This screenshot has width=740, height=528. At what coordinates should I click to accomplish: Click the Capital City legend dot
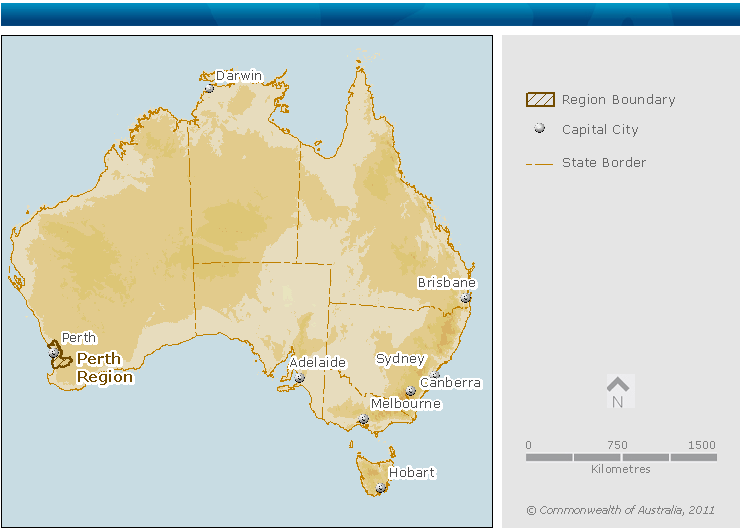pos(539,128)
